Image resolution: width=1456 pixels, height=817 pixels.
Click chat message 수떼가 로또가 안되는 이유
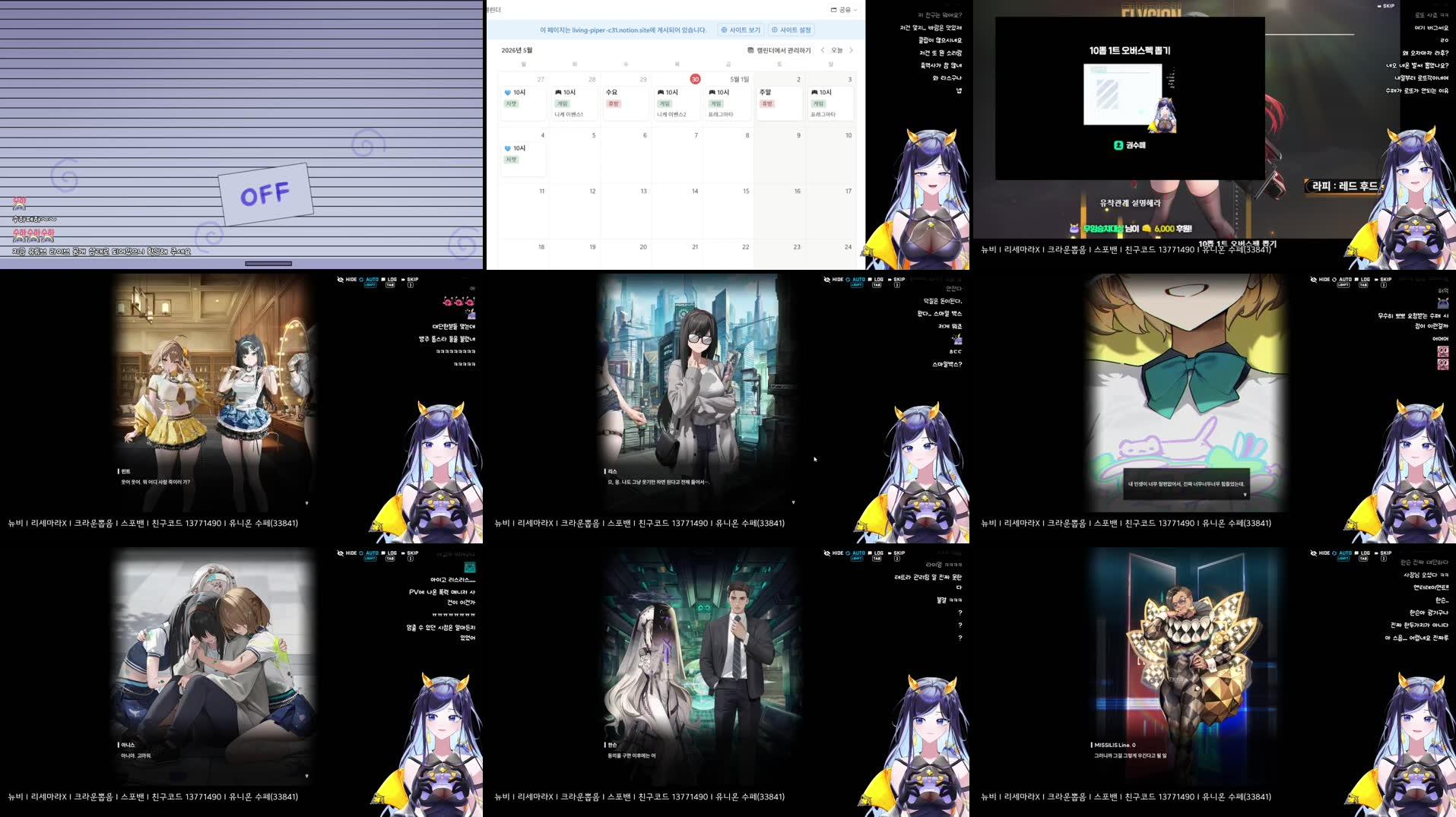click(x=1416, y=91)
